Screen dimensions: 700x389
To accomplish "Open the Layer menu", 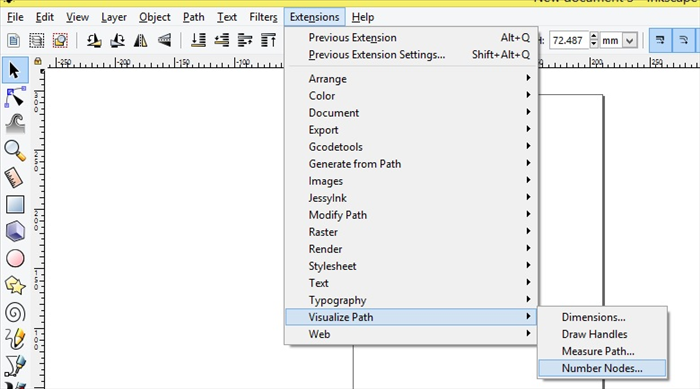I will (x=114, y=17).
